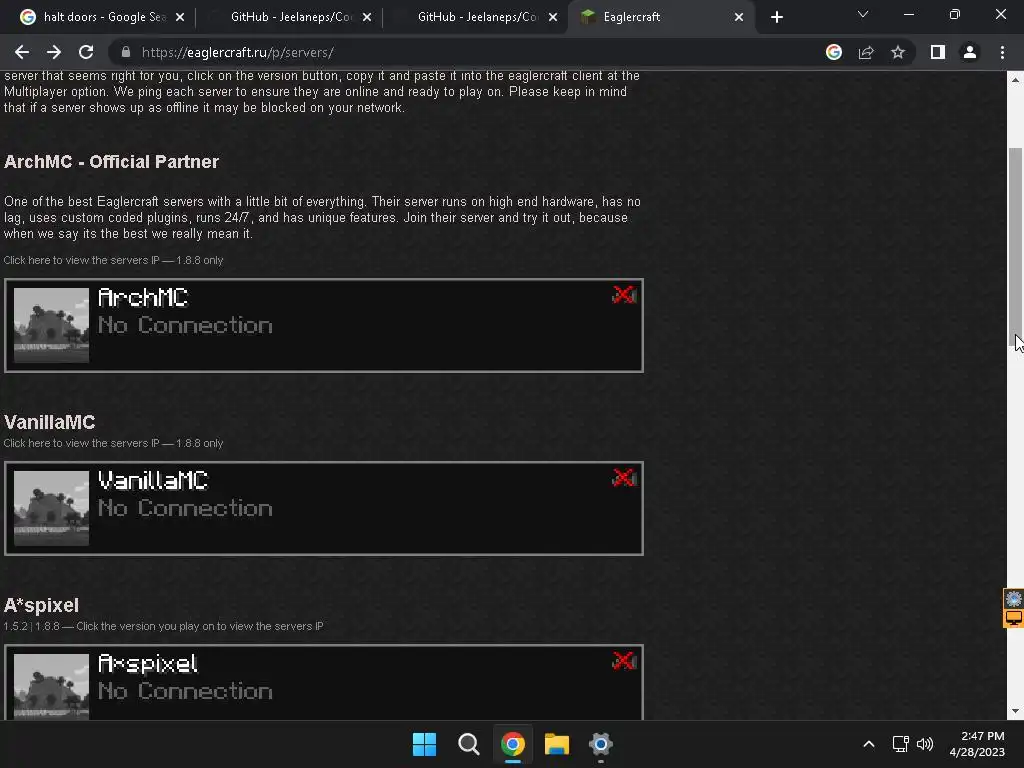Click the A*spixel no-connection signal icon
This screenshot has width=1024, height=768.
pos(624,661)
